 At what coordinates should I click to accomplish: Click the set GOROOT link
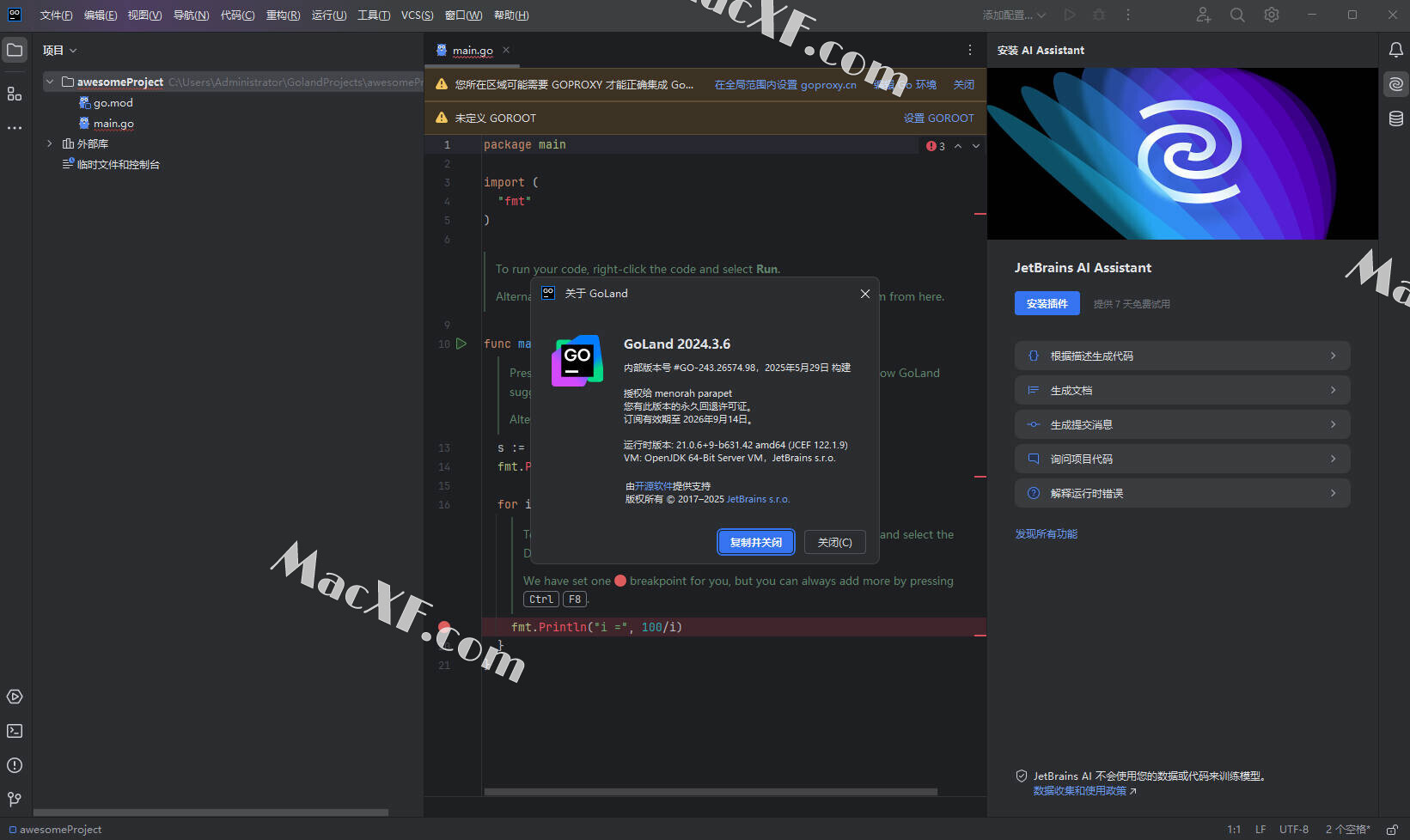coord(938,118)
